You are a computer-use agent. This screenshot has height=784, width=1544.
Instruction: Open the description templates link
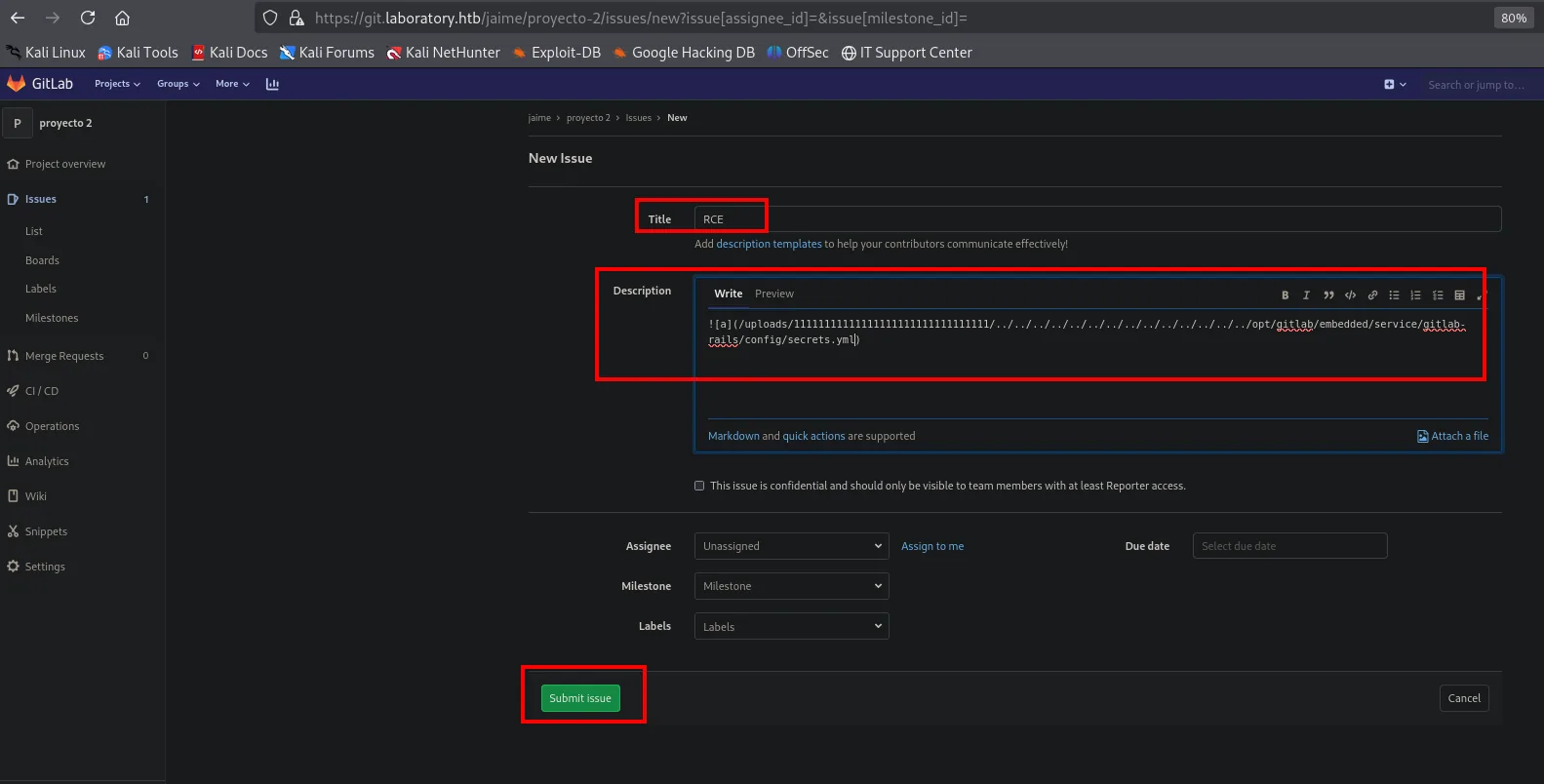pos(769,244)
